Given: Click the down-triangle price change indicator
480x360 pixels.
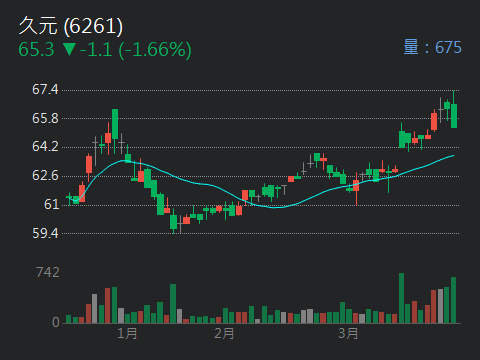Looking at the screenshot, I should tap(70, 49).
